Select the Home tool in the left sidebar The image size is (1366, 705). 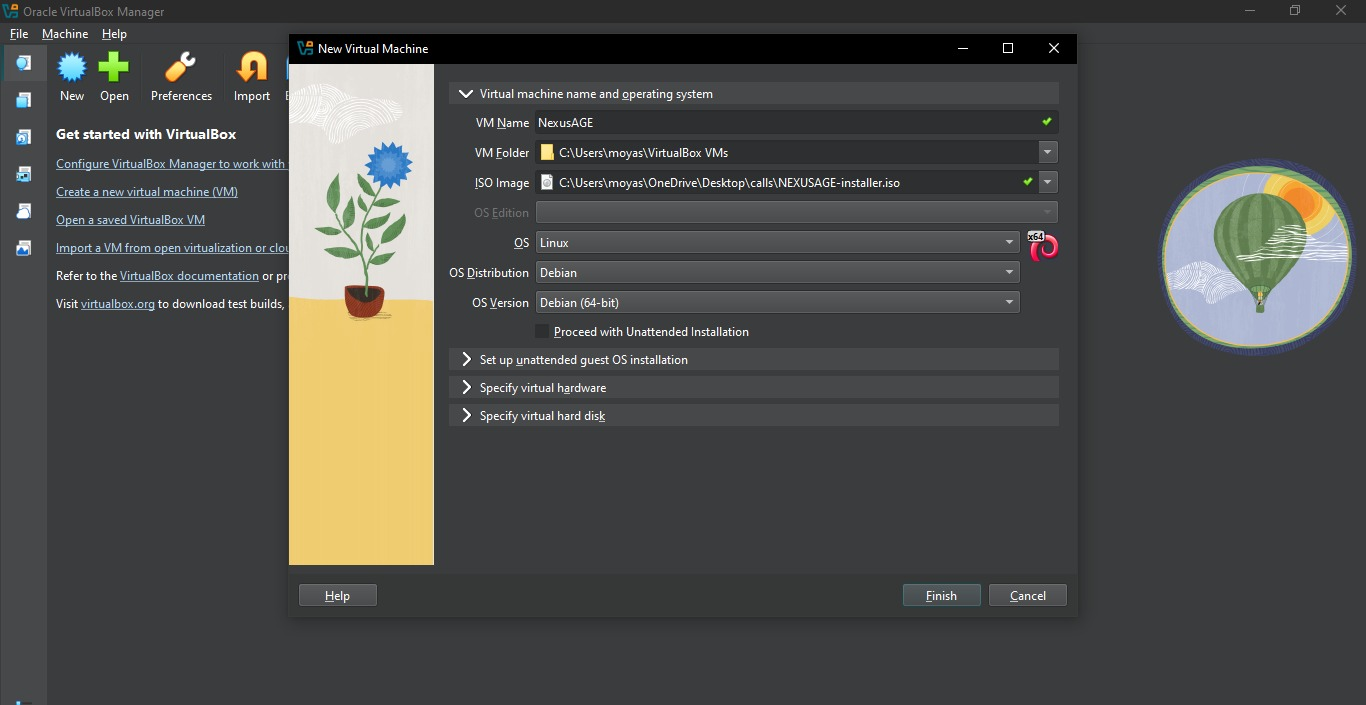point(23,63)
